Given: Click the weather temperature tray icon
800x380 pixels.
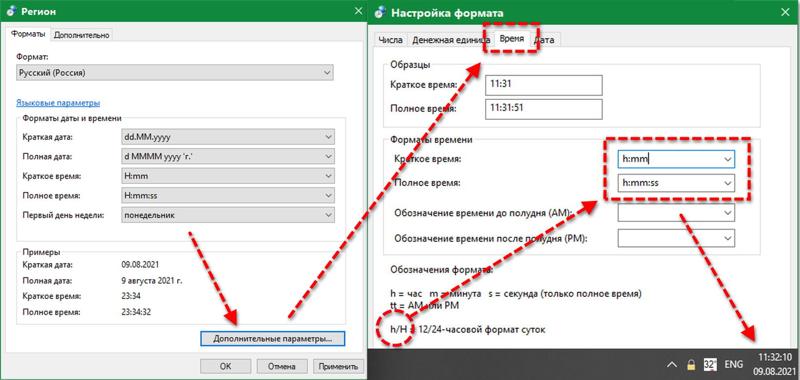Looking at the screenshot, I should (710, 364).
